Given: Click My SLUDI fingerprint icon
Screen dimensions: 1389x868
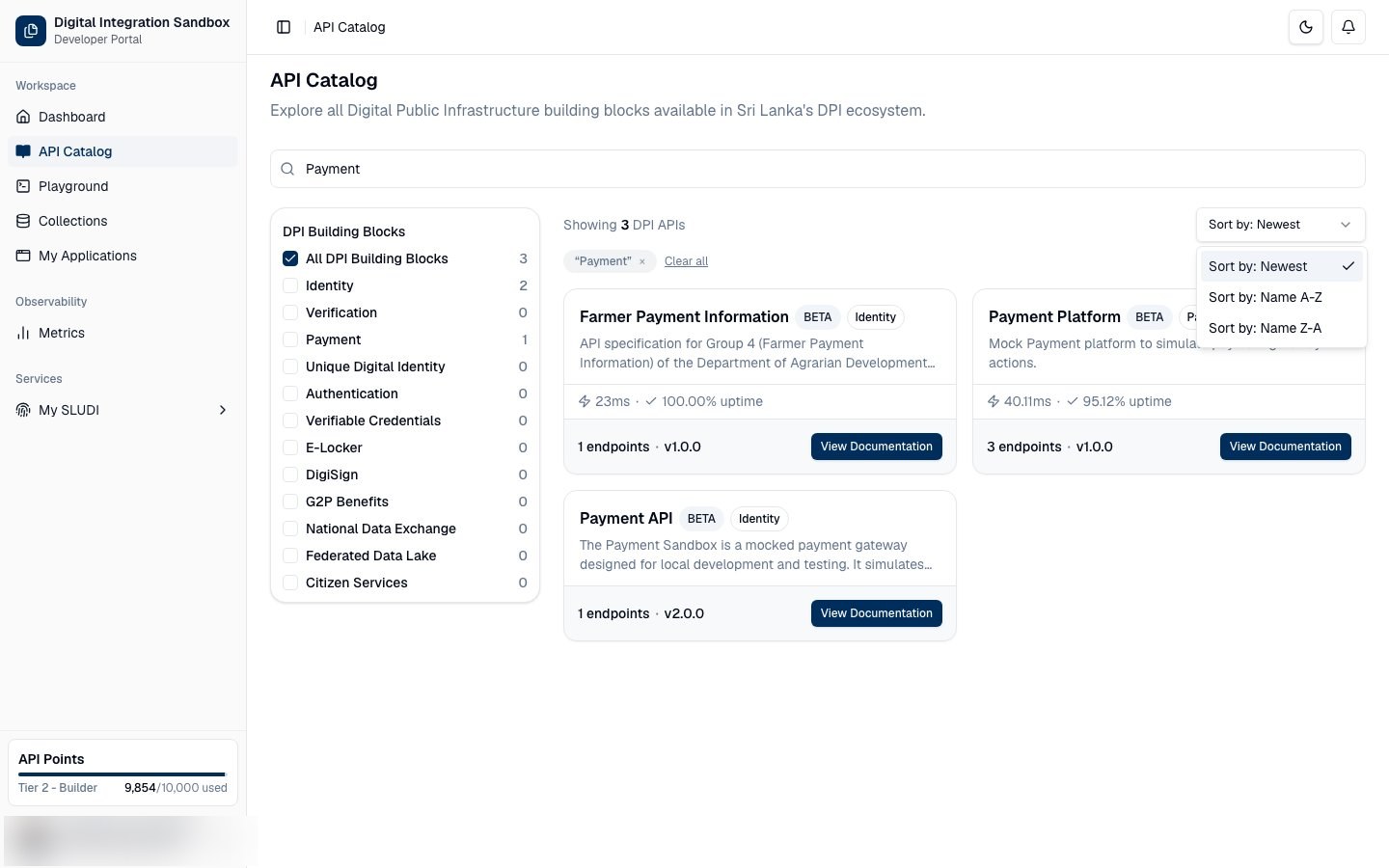Looking at the screenshot, I should (x=23, y=410).
